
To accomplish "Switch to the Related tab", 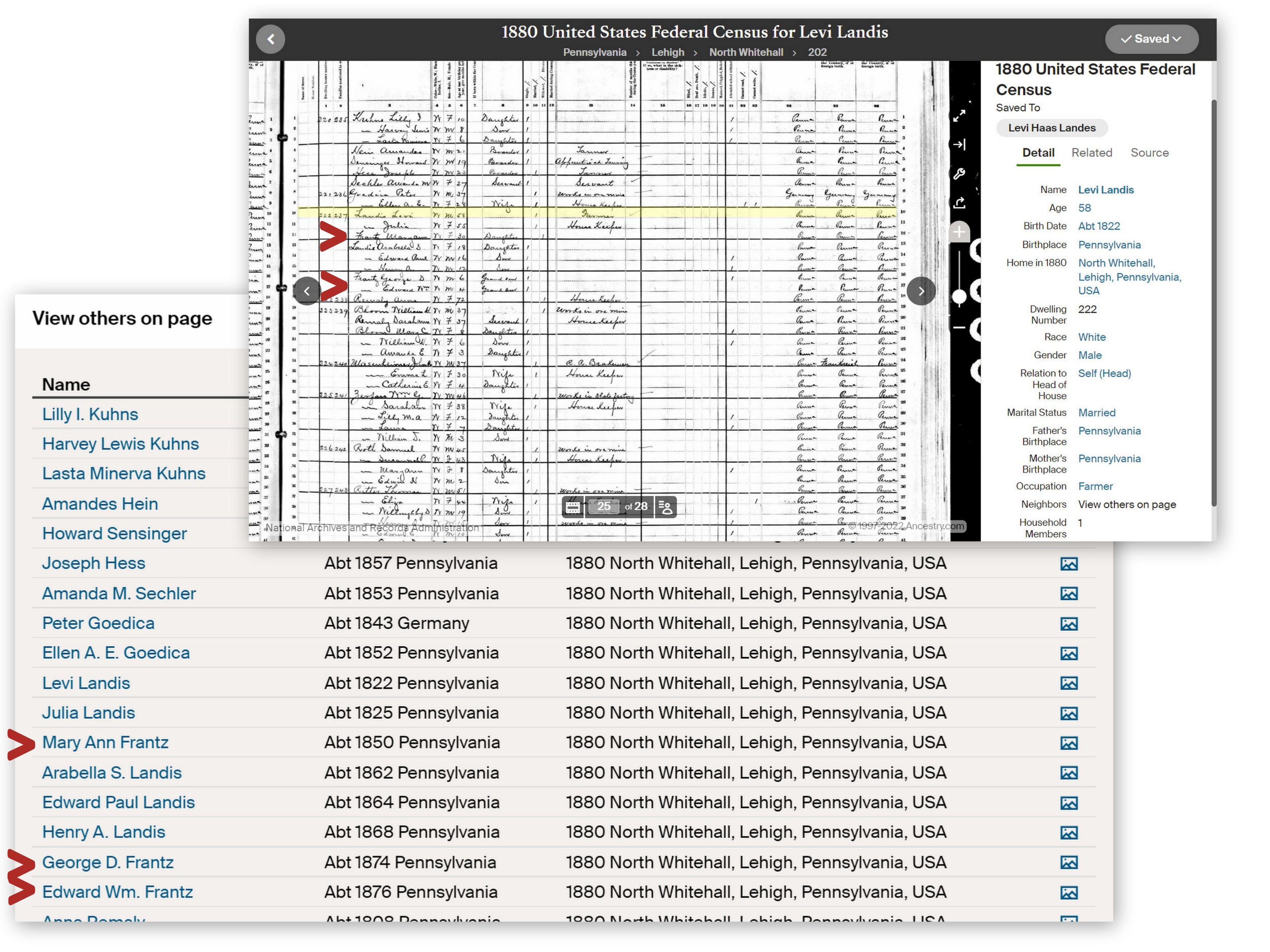I will [1092, 153].
